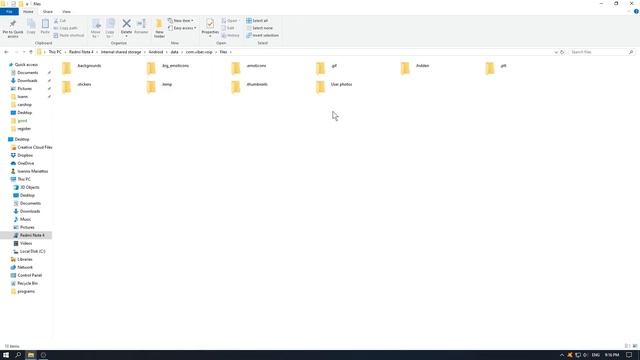The height and width of the screenshot is (360, 640).
Task: Switch to the View ribbon tab
Action: coord(66,11)
